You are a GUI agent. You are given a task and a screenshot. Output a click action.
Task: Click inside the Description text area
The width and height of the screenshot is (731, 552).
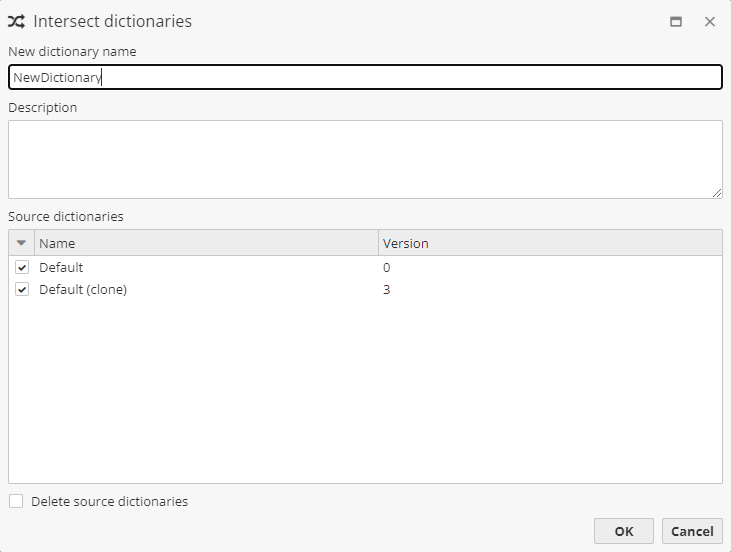(x=365, y=159)
